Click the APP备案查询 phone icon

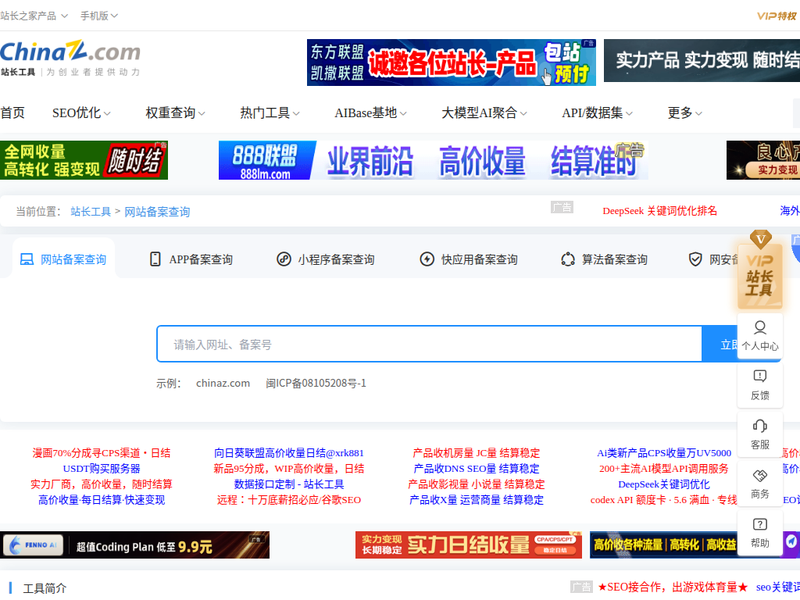(155, 259)
